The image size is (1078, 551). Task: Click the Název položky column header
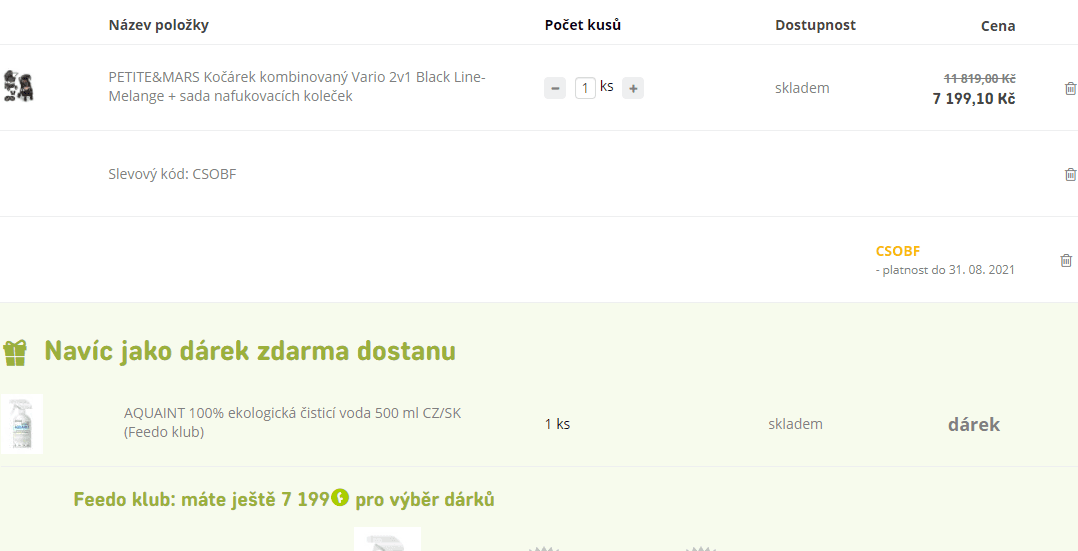[x=159, y=25]
